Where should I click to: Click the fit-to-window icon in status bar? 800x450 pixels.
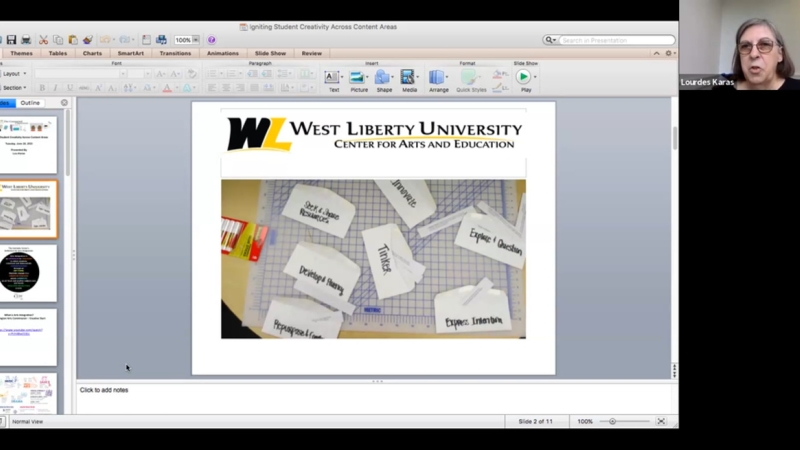tap(661, 421)
